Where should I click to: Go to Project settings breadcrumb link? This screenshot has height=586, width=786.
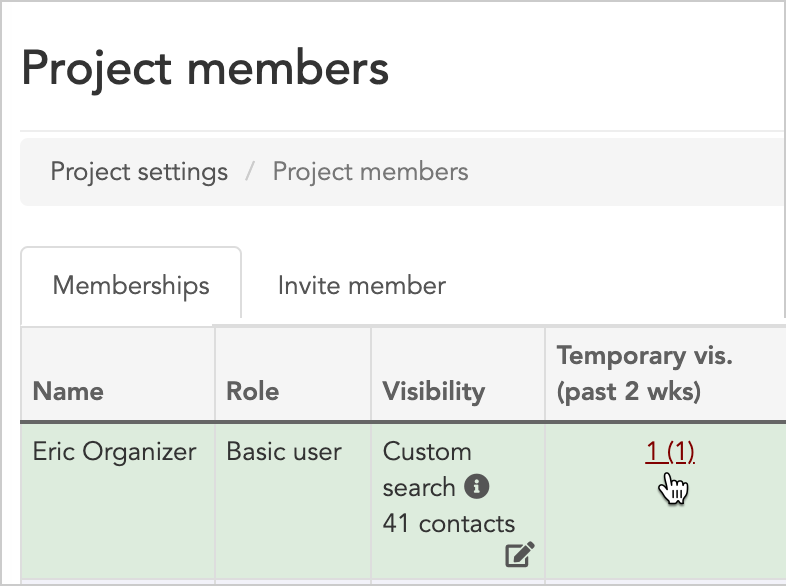[x=139, y=171]
